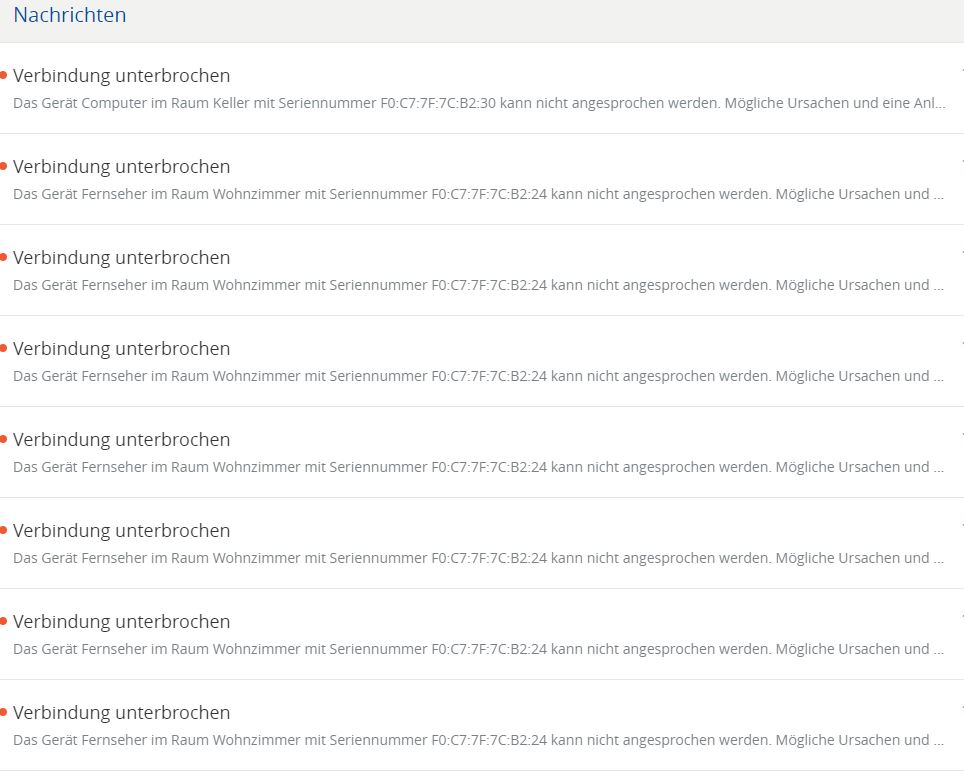Open the last 'Verbindung unterbrochen' title
This screenshot has width=964, height=781.
point(121,713)
